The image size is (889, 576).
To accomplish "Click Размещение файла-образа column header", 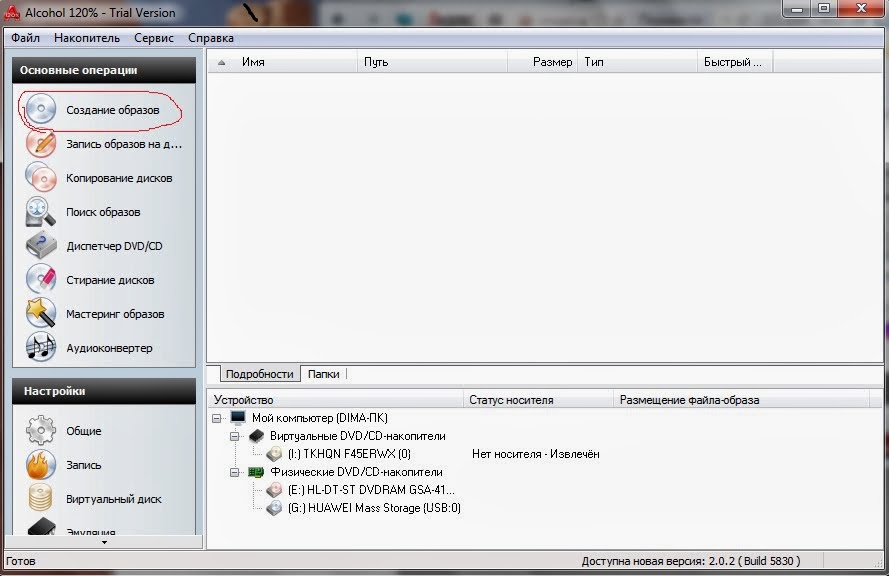I will [x=741, y=400].
